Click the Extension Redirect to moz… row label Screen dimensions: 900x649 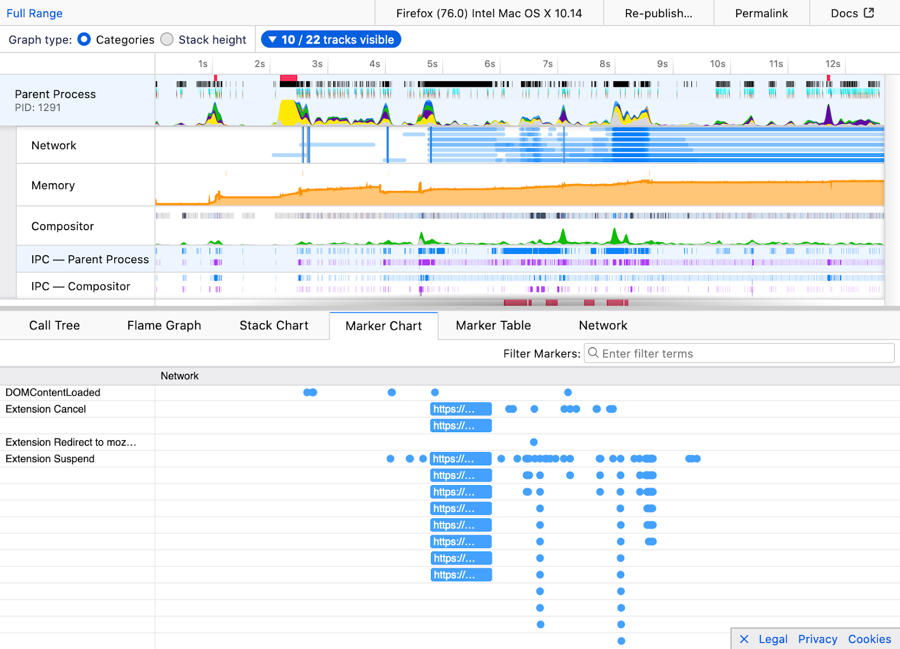tap(71, 442)
